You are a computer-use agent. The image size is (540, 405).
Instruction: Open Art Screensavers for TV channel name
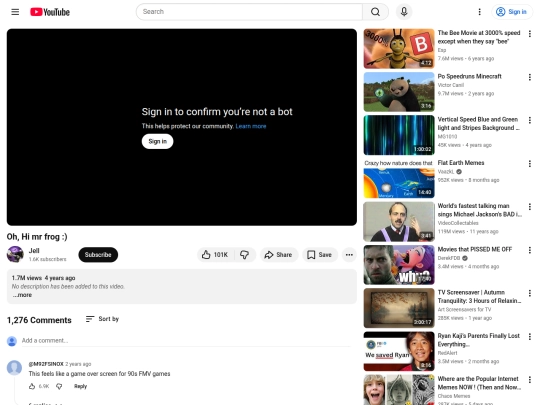(x=464, y=310)
